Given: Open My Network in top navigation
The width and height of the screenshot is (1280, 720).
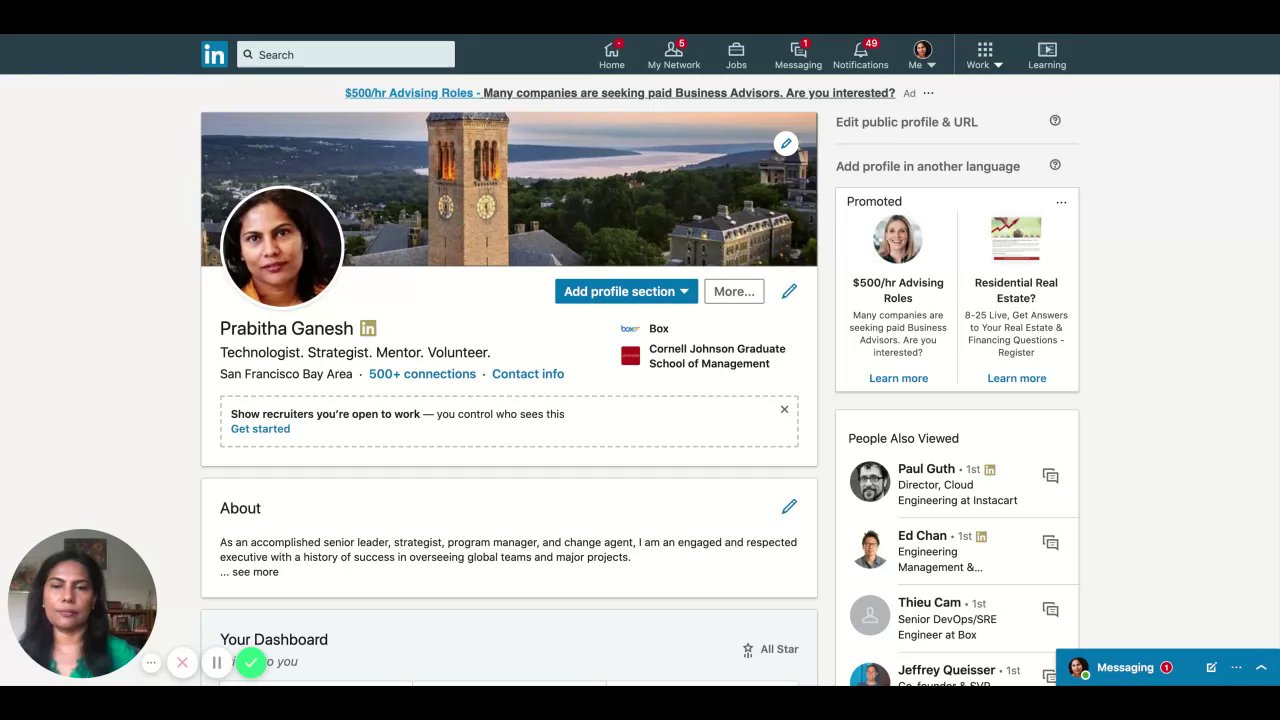Looking at the screenshot, I should [674, 55].
